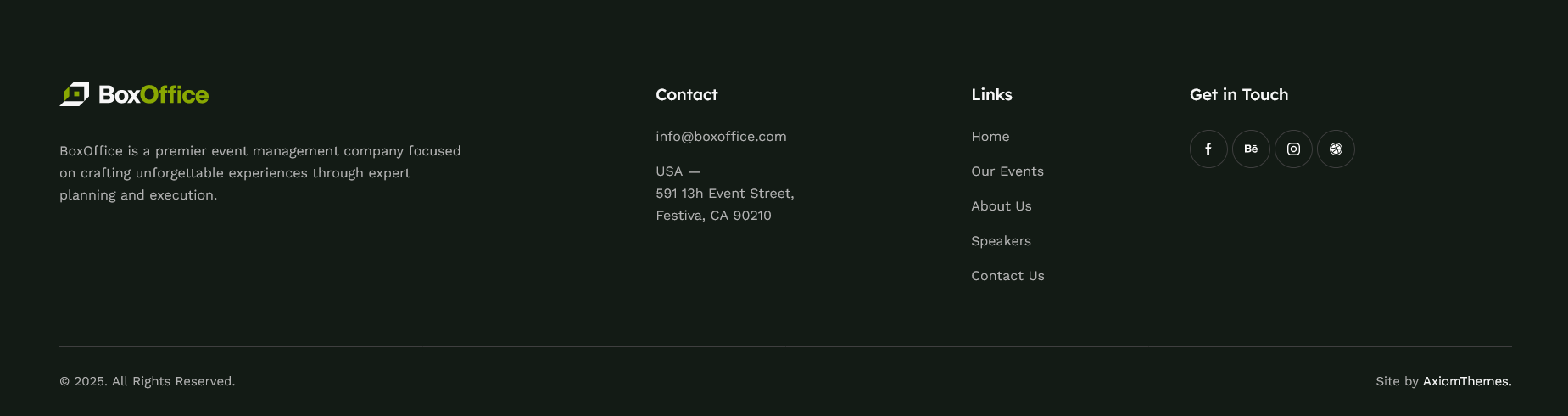The image size is (1568, 416).
Task: Click the Links column heading
Action: (992, 95)
